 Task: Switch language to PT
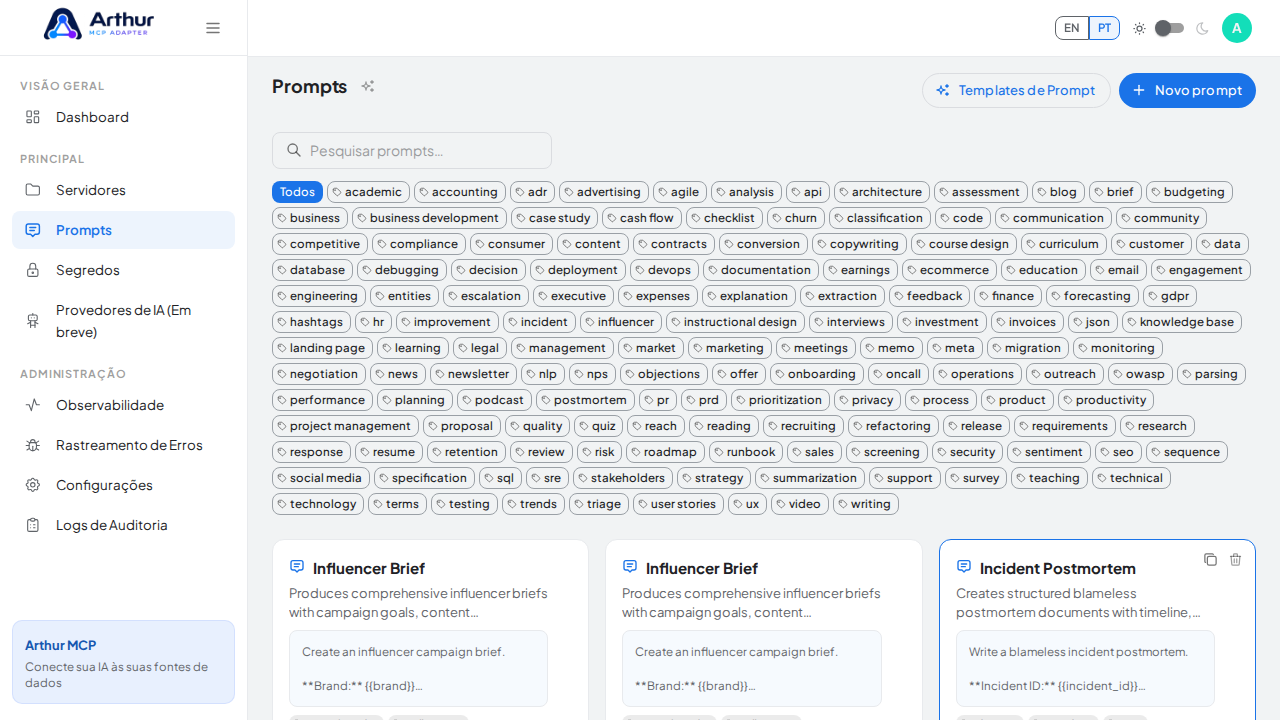pyautogui.click(x=1104, y=28)
